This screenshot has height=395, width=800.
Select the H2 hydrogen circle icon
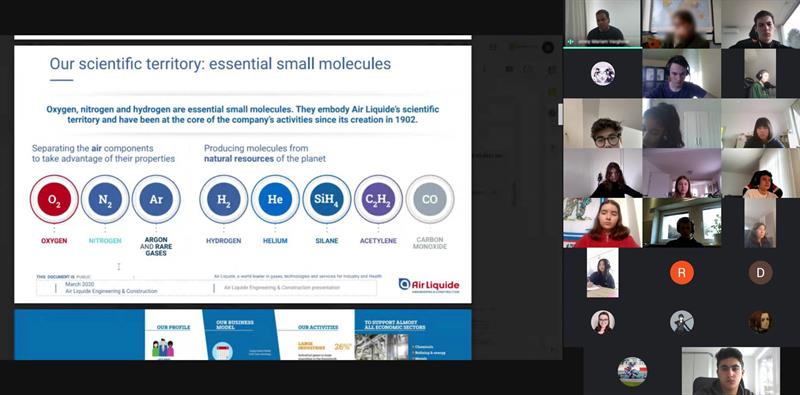click(224, 199)
